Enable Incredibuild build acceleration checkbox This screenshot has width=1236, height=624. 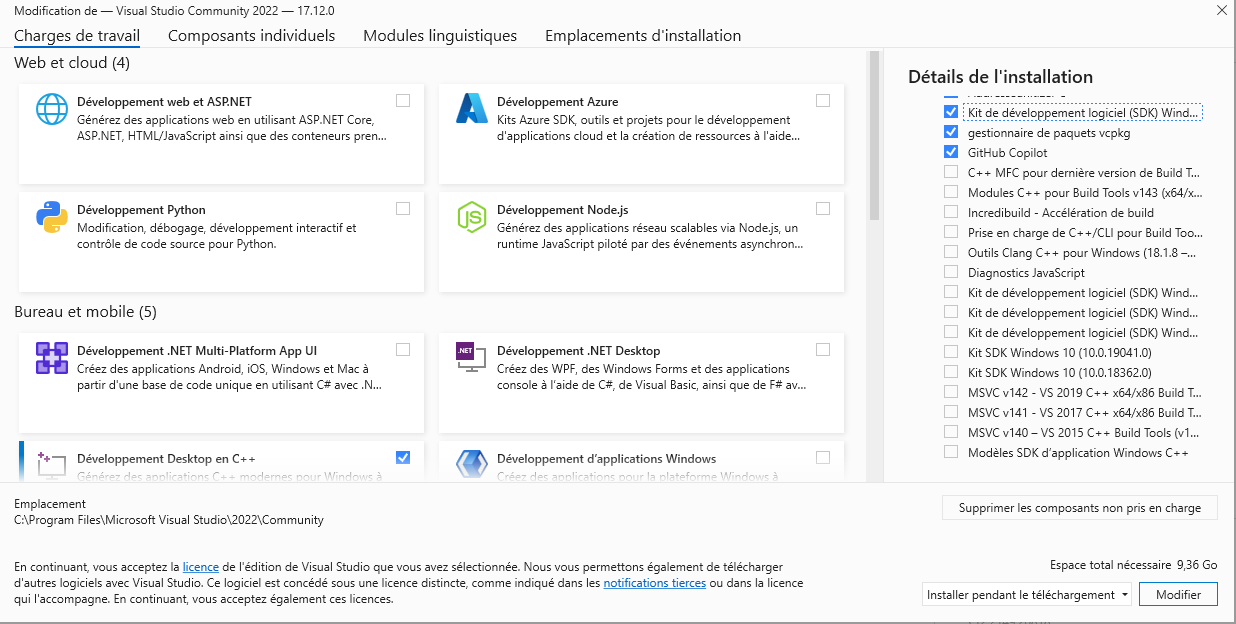pyautogui.click(x=950, y=212)
